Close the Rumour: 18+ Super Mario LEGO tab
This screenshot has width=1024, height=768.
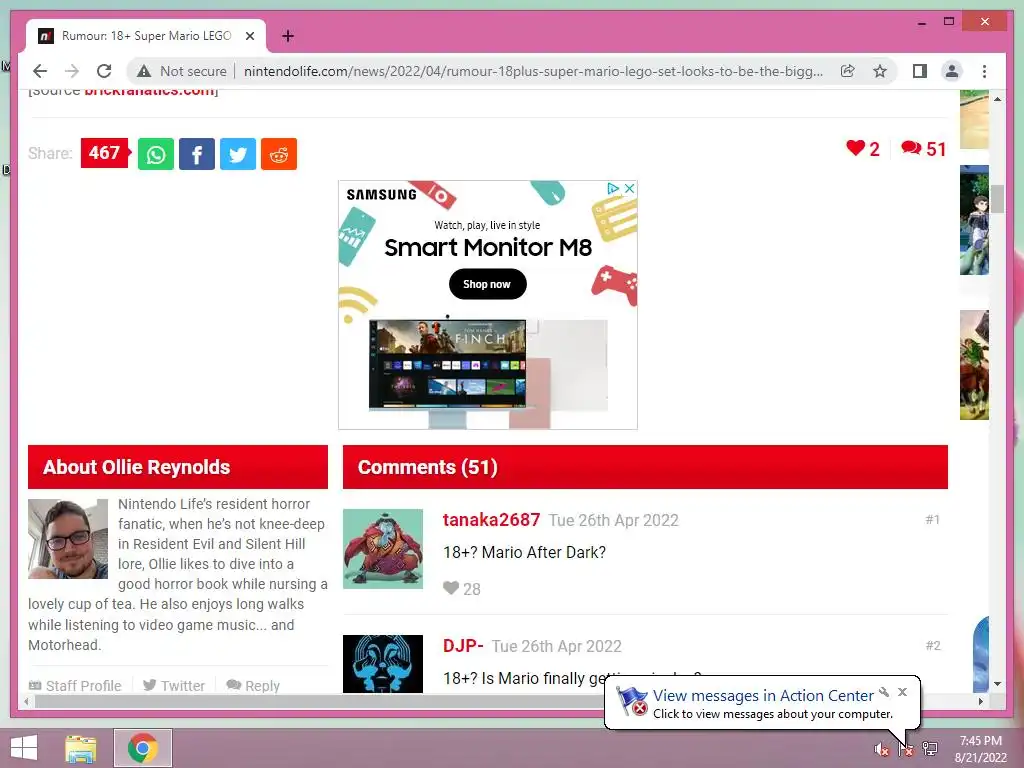coord(250,36)
